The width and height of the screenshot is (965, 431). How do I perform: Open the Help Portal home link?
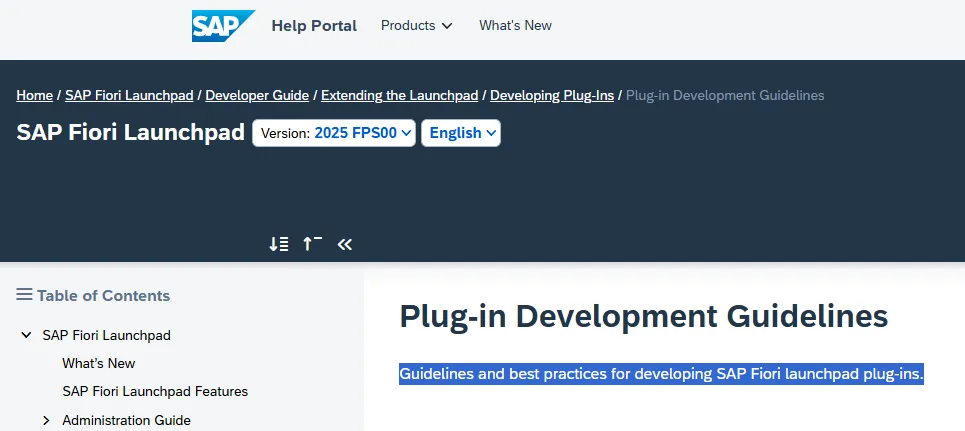click(x=314, y=26)
